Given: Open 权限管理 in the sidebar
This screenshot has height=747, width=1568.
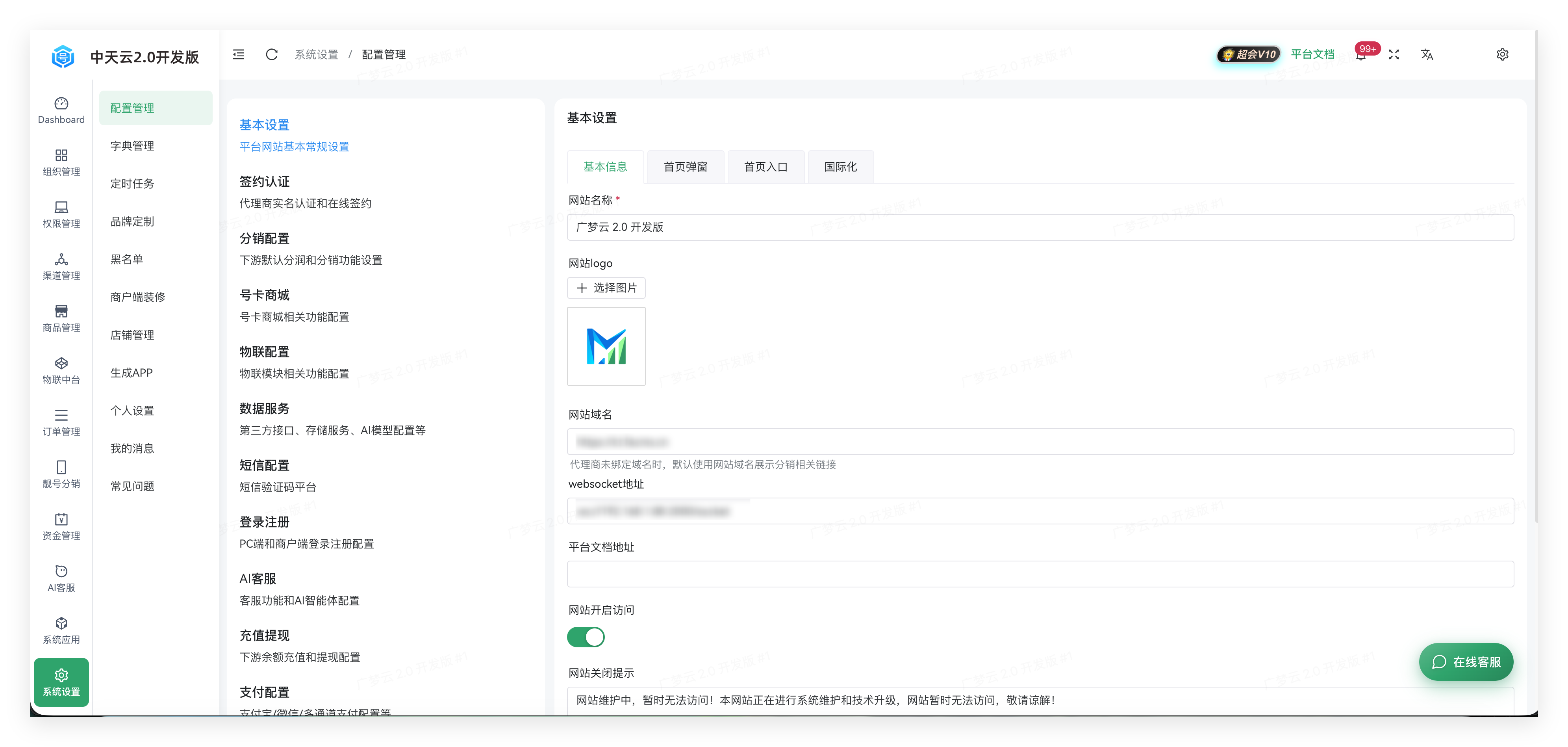Looking at the screenshot, I should 61,214.
